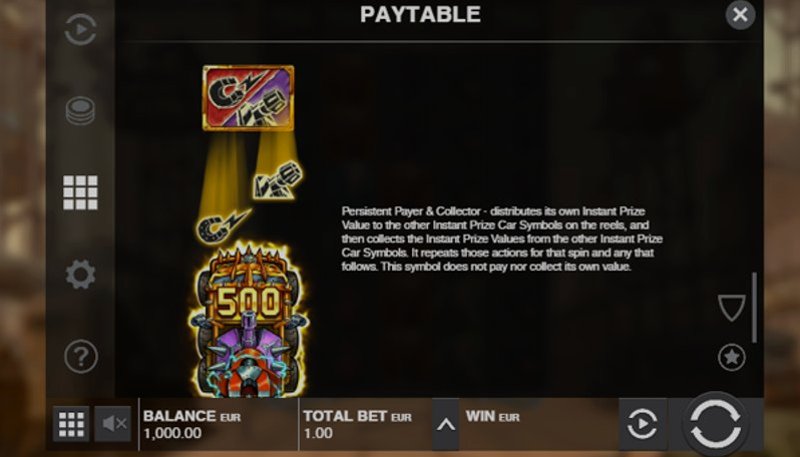The width and height of the screenshot is (800, 457).
Task: Click the Payer & Collector feature symbol
Action: [x=248, y=98]
